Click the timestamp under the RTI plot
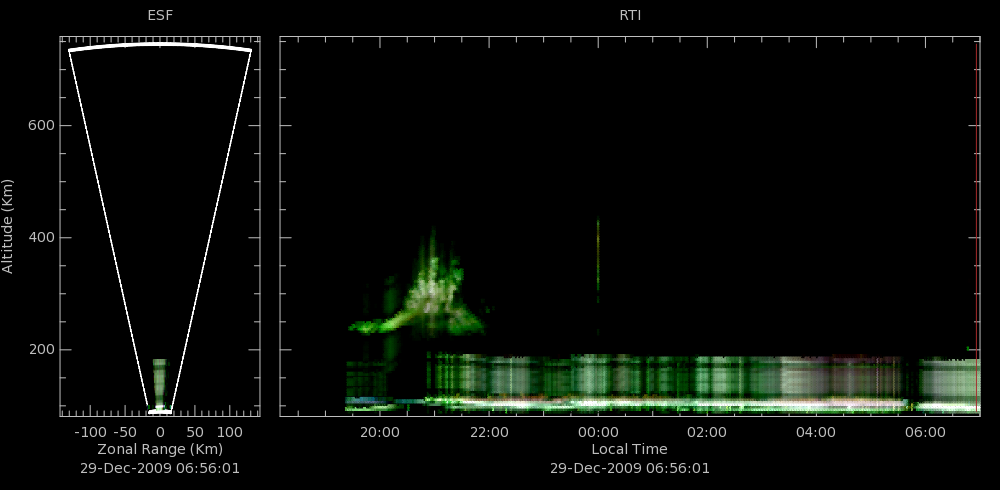The height and width of the screenshot is (490, 1000). click(629, 468)
